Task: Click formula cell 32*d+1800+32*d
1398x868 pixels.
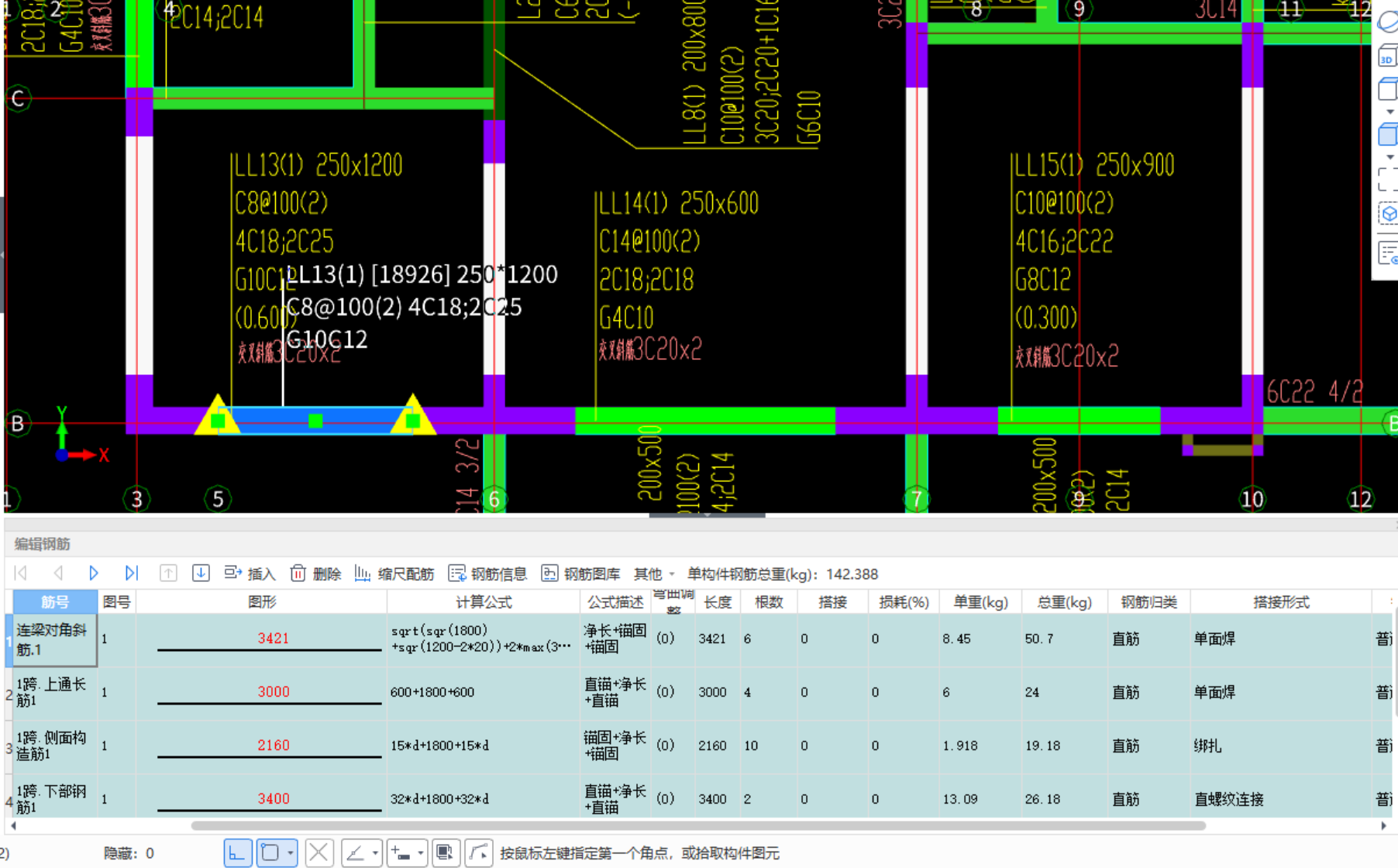Action: coord(484,798)
